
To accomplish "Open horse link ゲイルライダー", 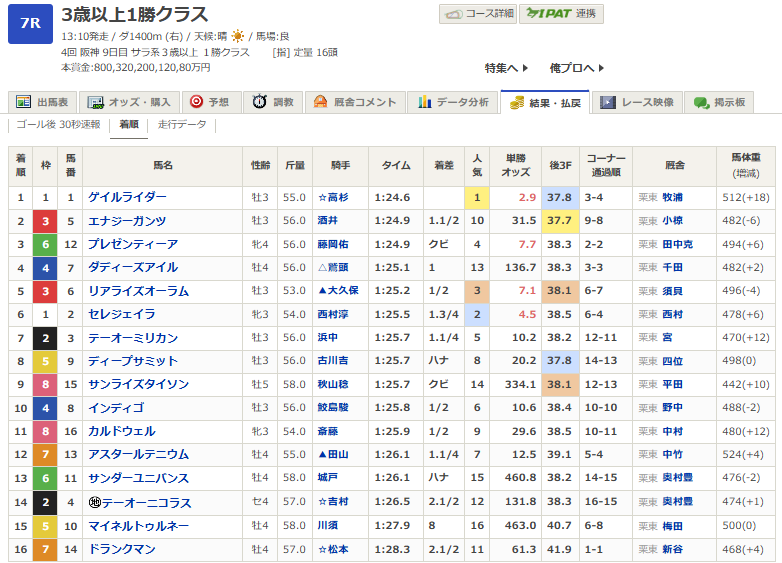I will click(127, 198).
